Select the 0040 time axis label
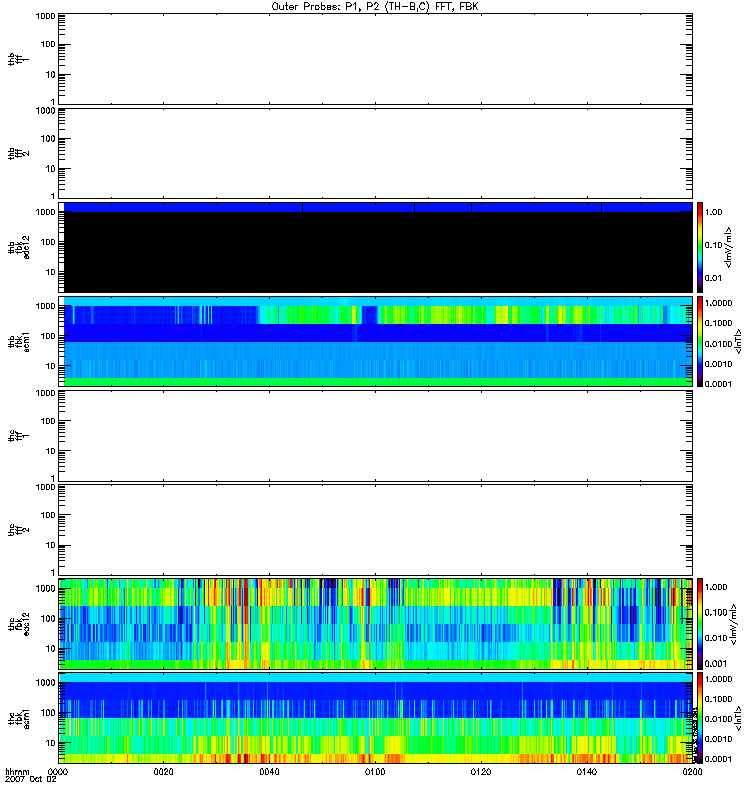Screen dimensions: 750x800 click(x=269, y=773)
